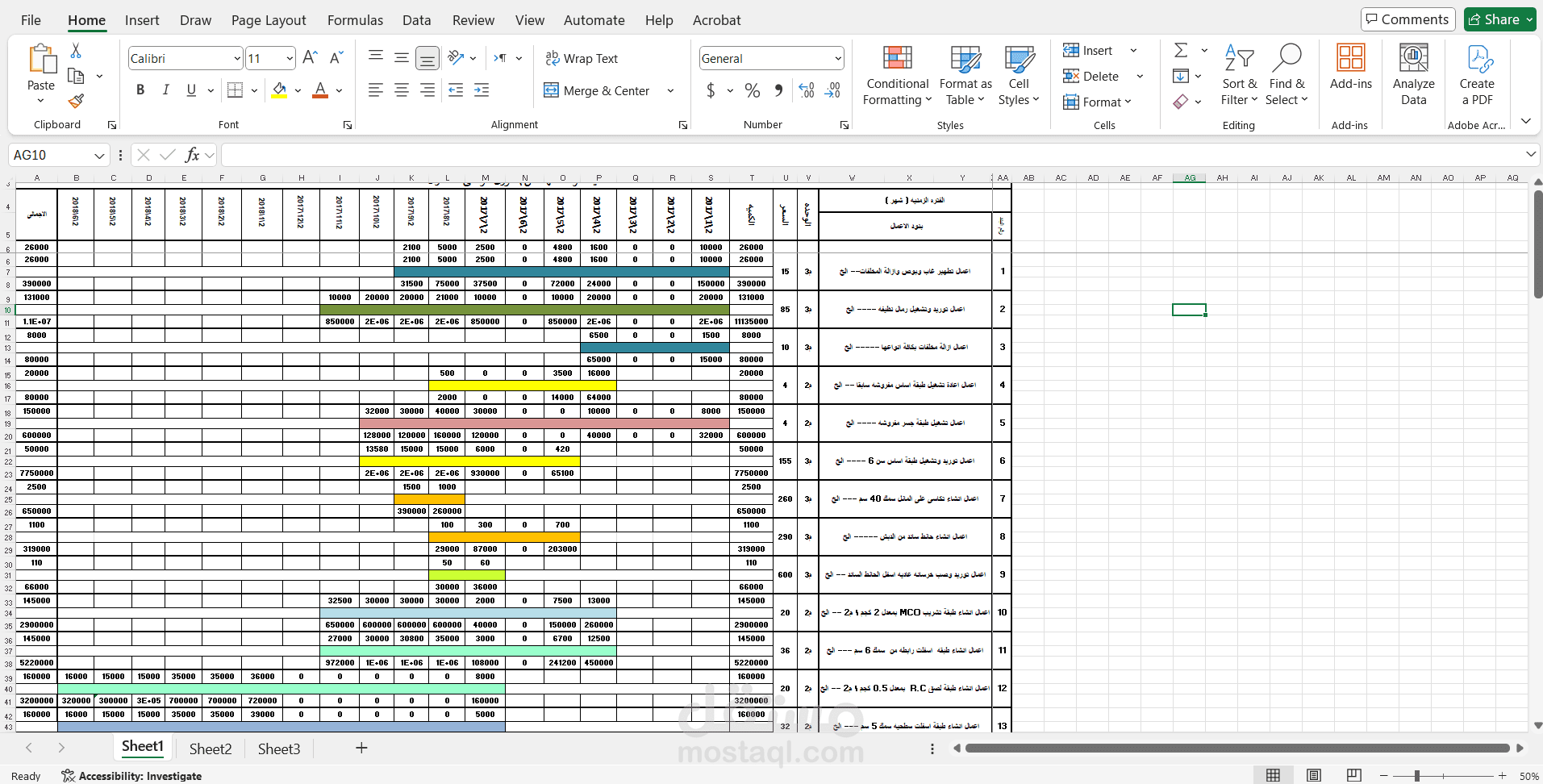
Task: Align text right
Action: tap(427, 90)
